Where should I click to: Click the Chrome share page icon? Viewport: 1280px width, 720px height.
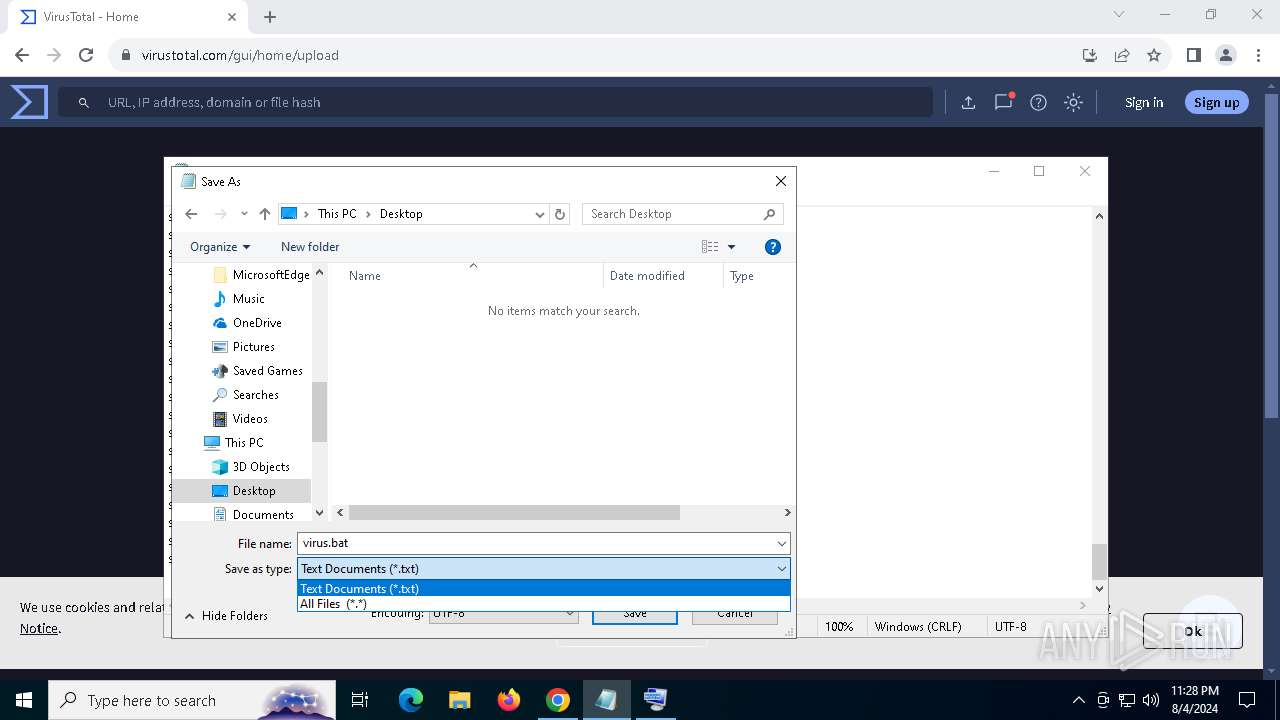pos(1122,55)
